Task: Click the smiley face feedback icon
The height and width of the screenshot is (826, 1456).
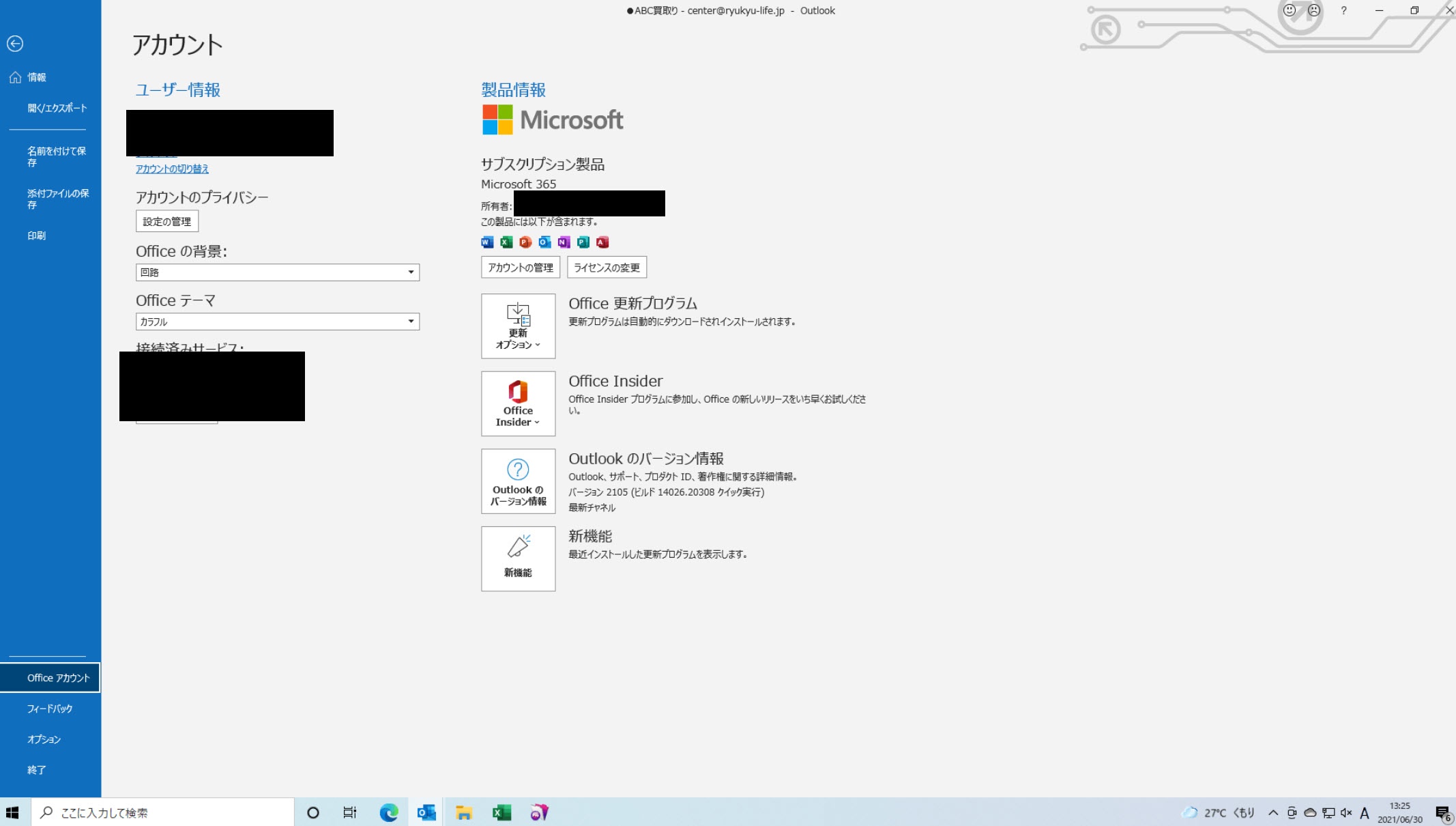Action: (1289, 10)
